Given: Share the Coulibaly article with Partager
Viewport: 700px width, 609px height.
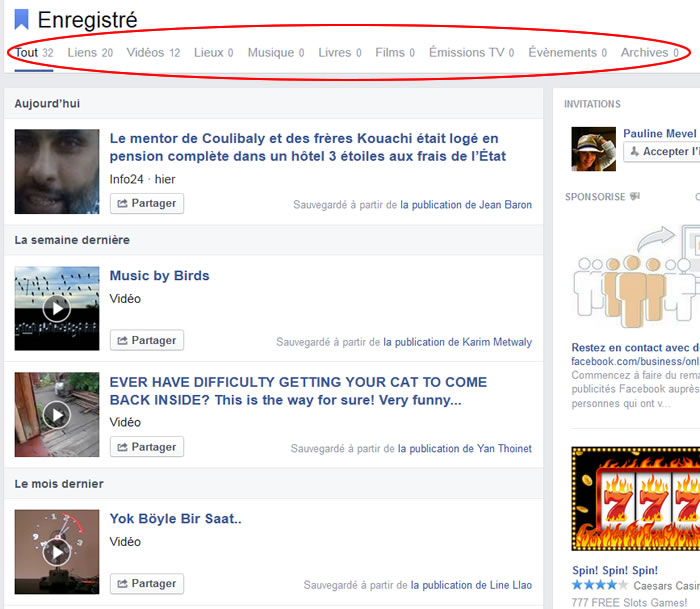Looking at the screenshot, I should point(147,204).
